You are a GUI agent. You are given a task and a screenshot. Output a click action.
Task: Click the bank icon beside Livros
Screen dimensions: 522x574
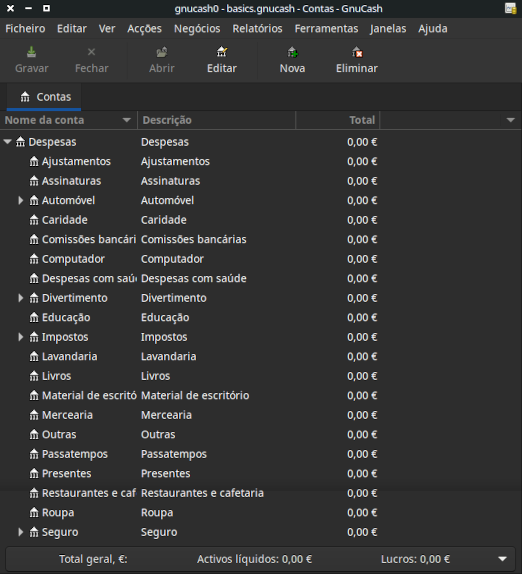34,376
